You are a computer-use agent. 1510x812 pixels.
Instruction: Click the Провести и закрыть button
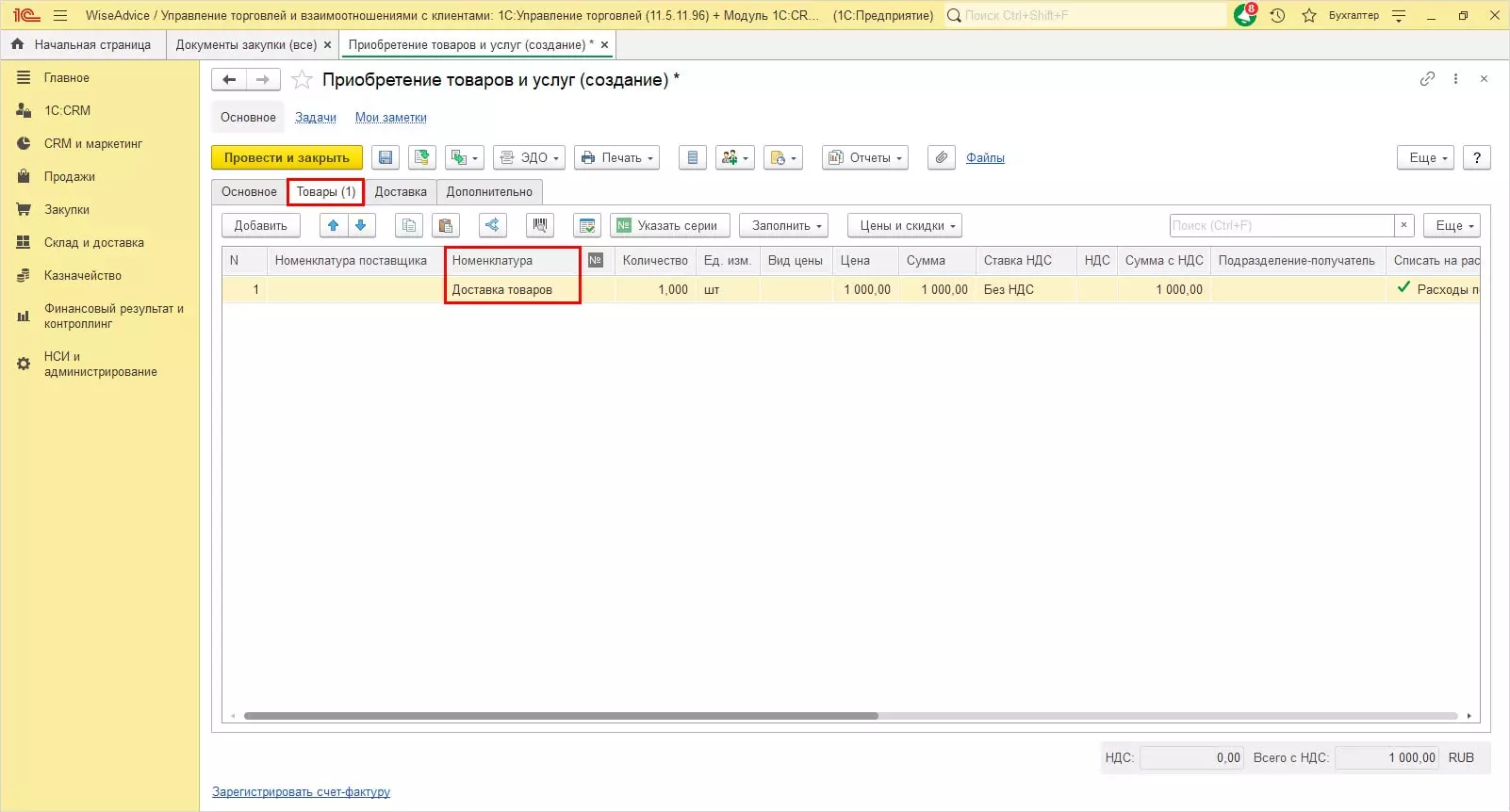(287, 158)
